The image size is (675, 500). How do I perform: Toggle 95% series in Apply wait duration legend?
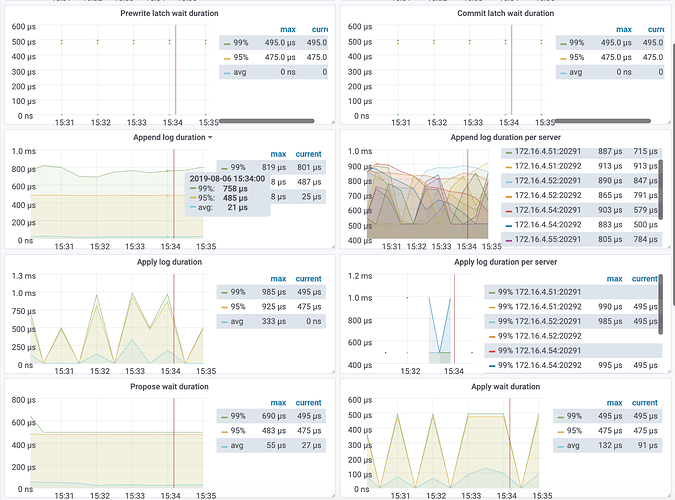coord(574,431)
